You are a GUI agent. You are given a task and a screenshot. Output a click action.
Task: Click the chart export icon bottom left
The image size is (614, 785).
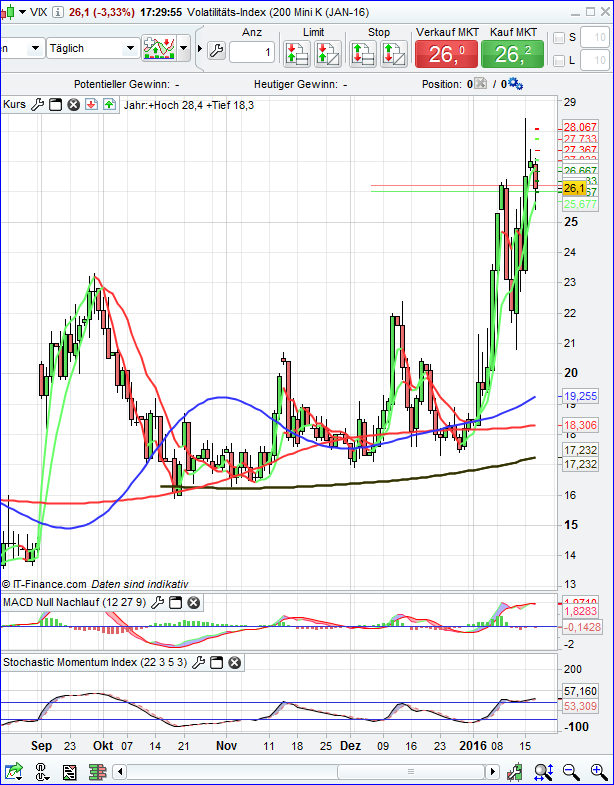(14, 771)
